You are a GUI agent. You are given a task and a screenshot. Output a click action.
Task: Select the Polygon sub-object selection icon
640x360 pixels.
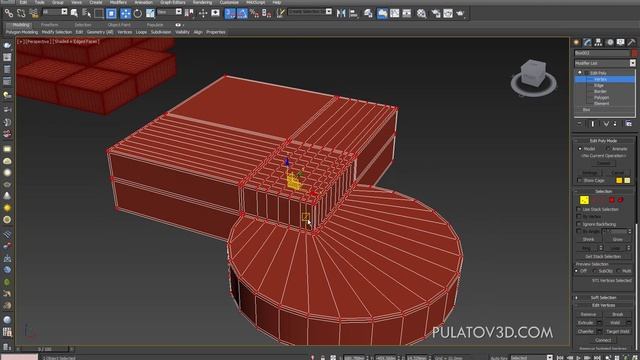point(611,200)
